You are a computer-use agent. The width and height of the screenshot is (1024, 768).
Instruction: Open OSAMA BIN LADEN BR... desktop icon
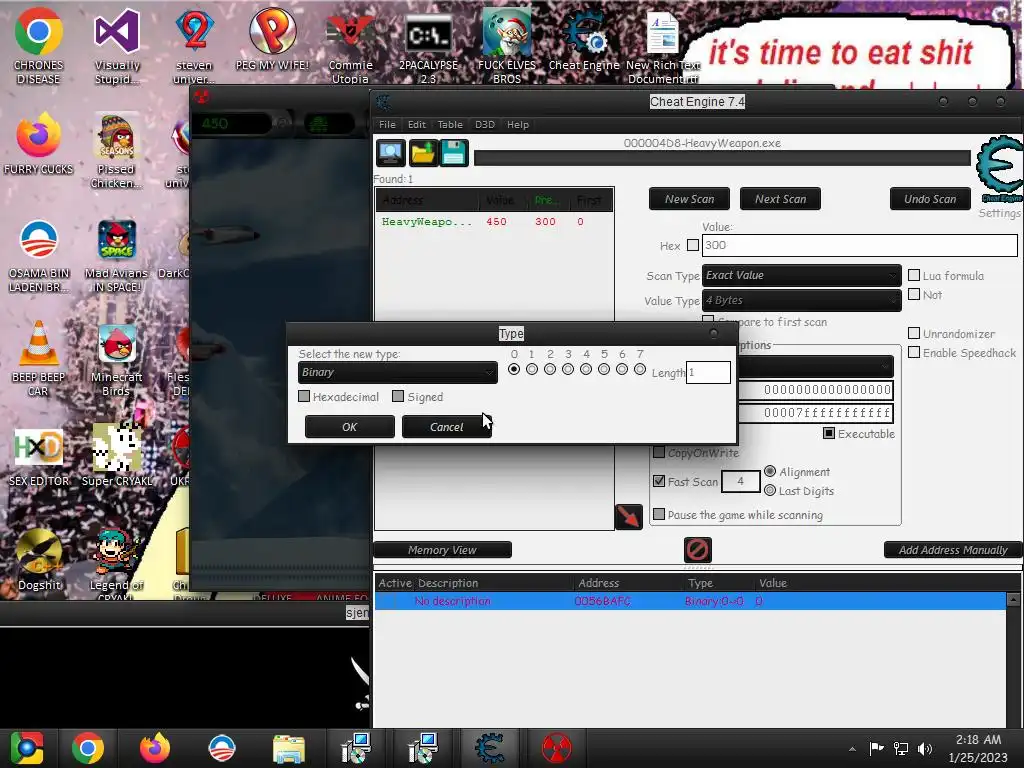pos(38,256)
